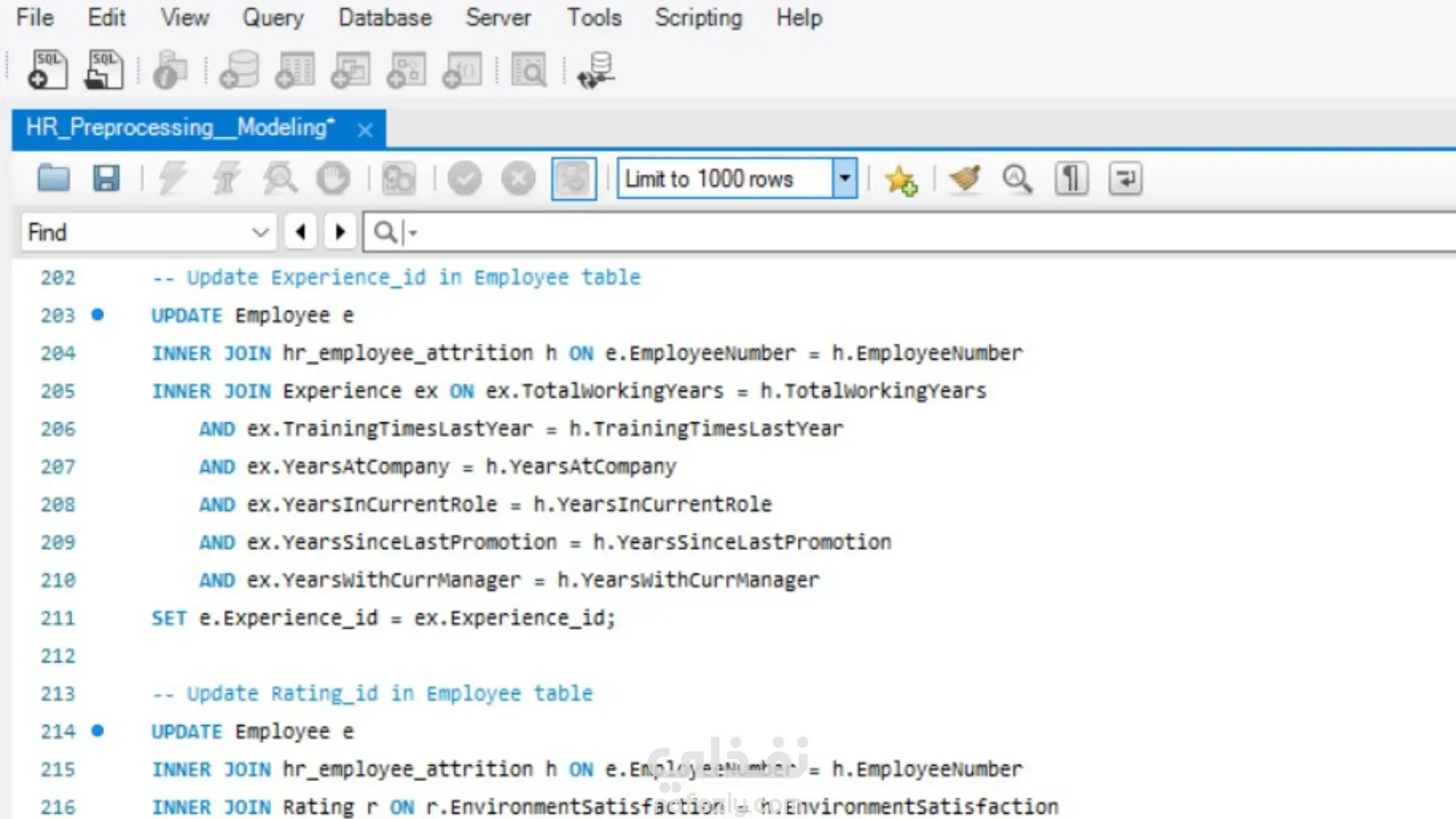
Task: Click the save script floppy disk icon
Action: (x=106, y=179)
